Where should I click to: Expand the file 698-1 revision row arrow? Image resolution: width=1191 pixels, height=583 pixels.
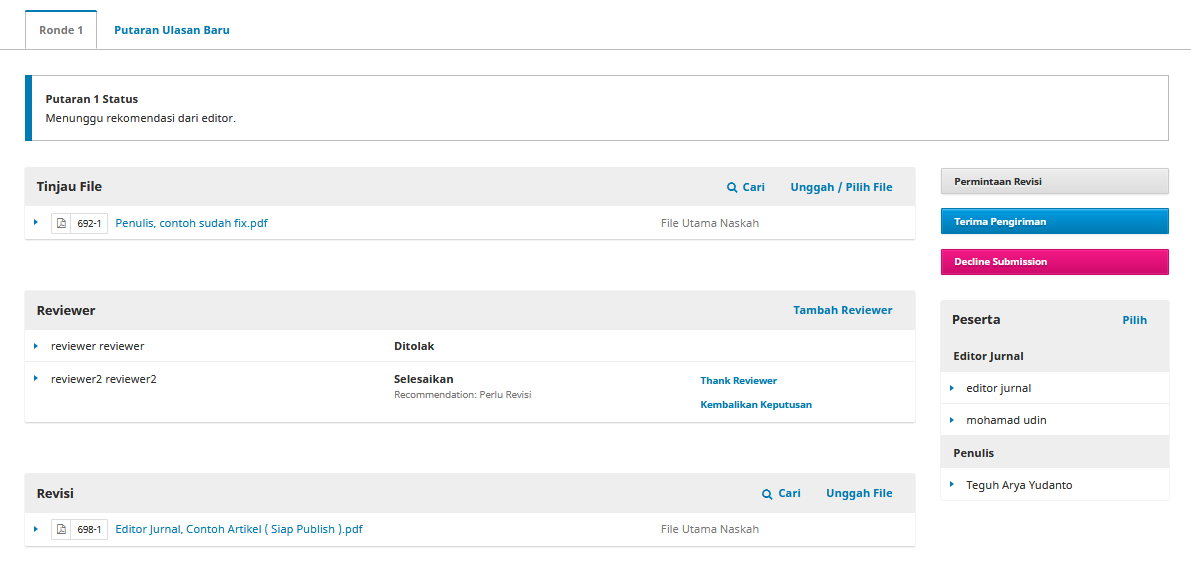click(x=36, y=529)
